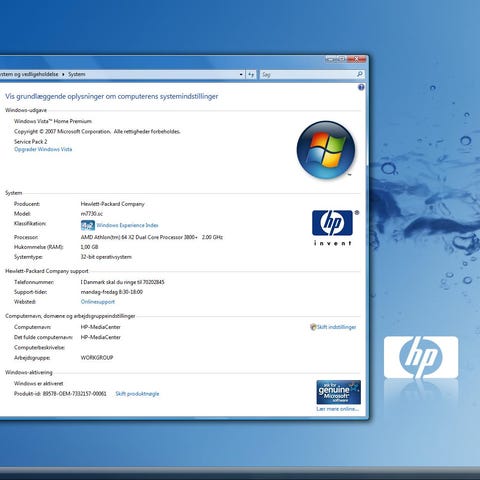This screenshot has width=480, height=480.
Task: Click the refresh button beside address bar
Action: 251,74
